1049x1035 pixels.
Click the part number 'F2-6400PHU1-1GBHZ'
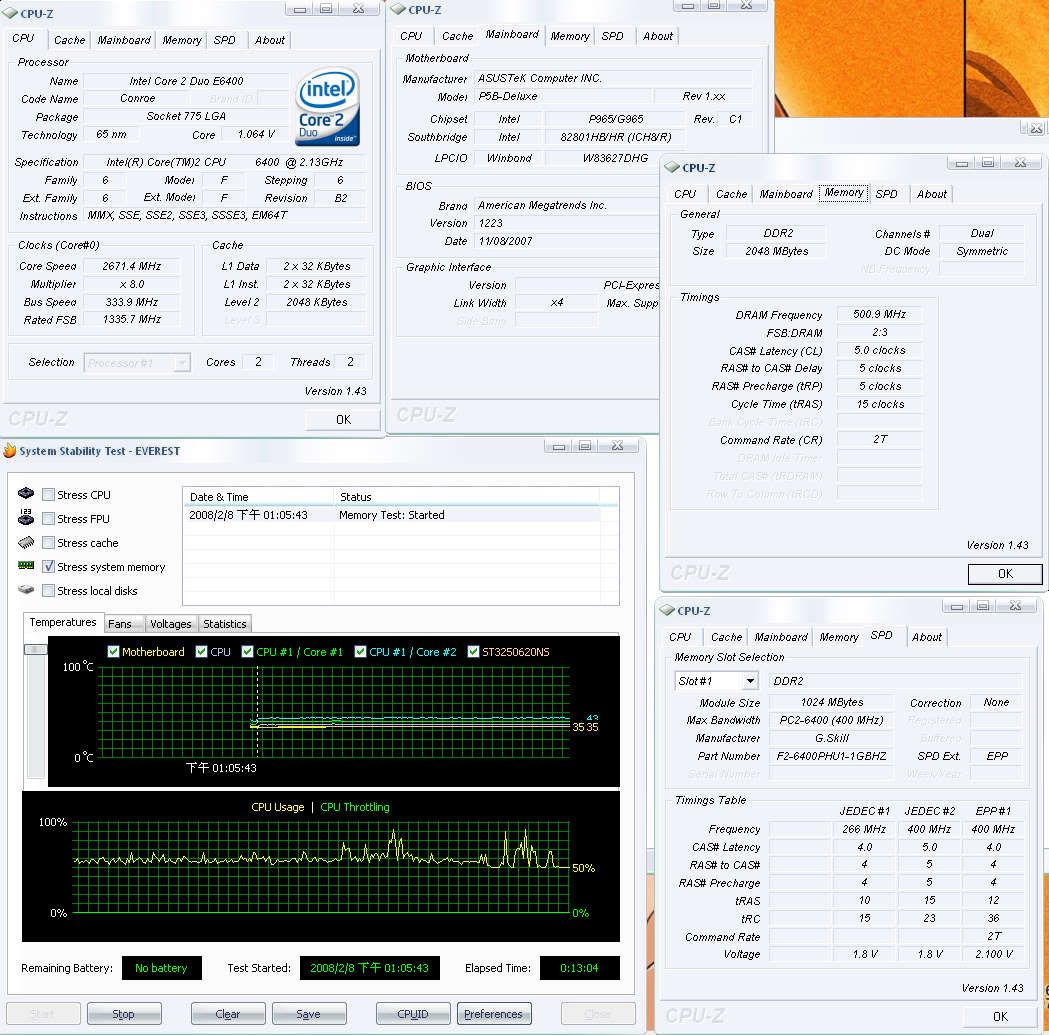832,756
